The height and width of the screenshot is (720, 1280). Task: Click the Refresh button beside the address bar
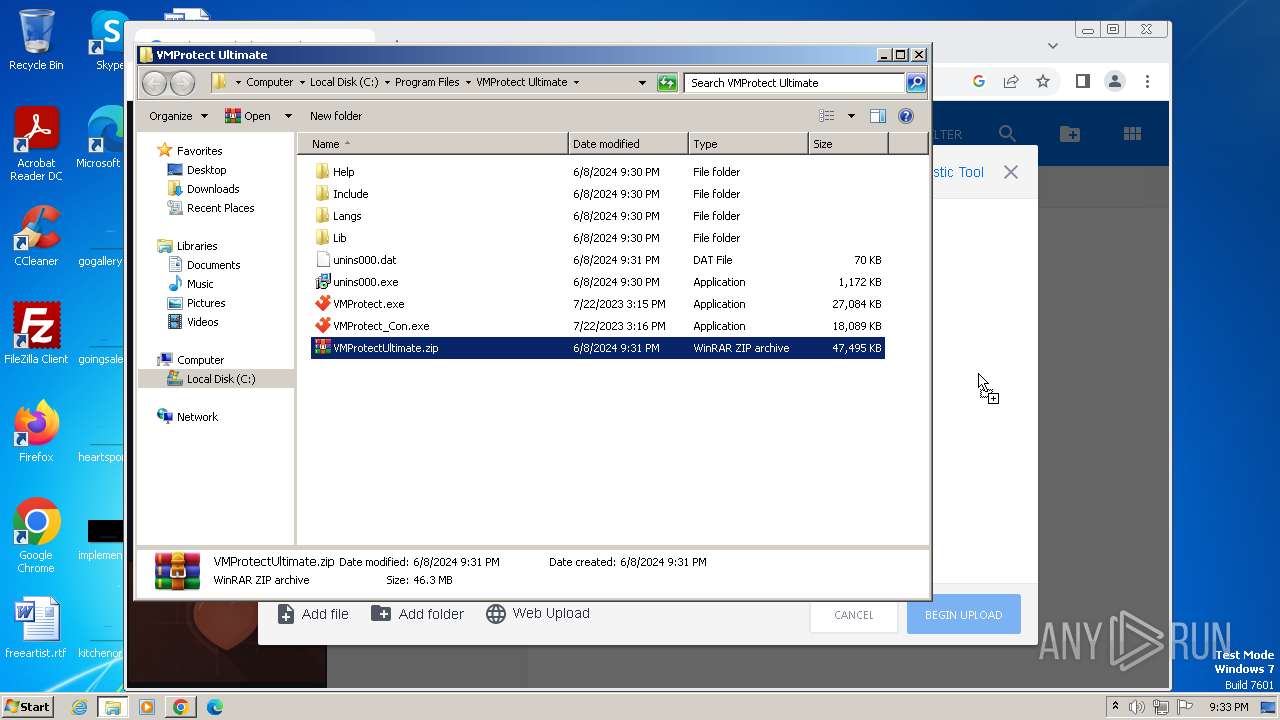[x=667, y=83]
